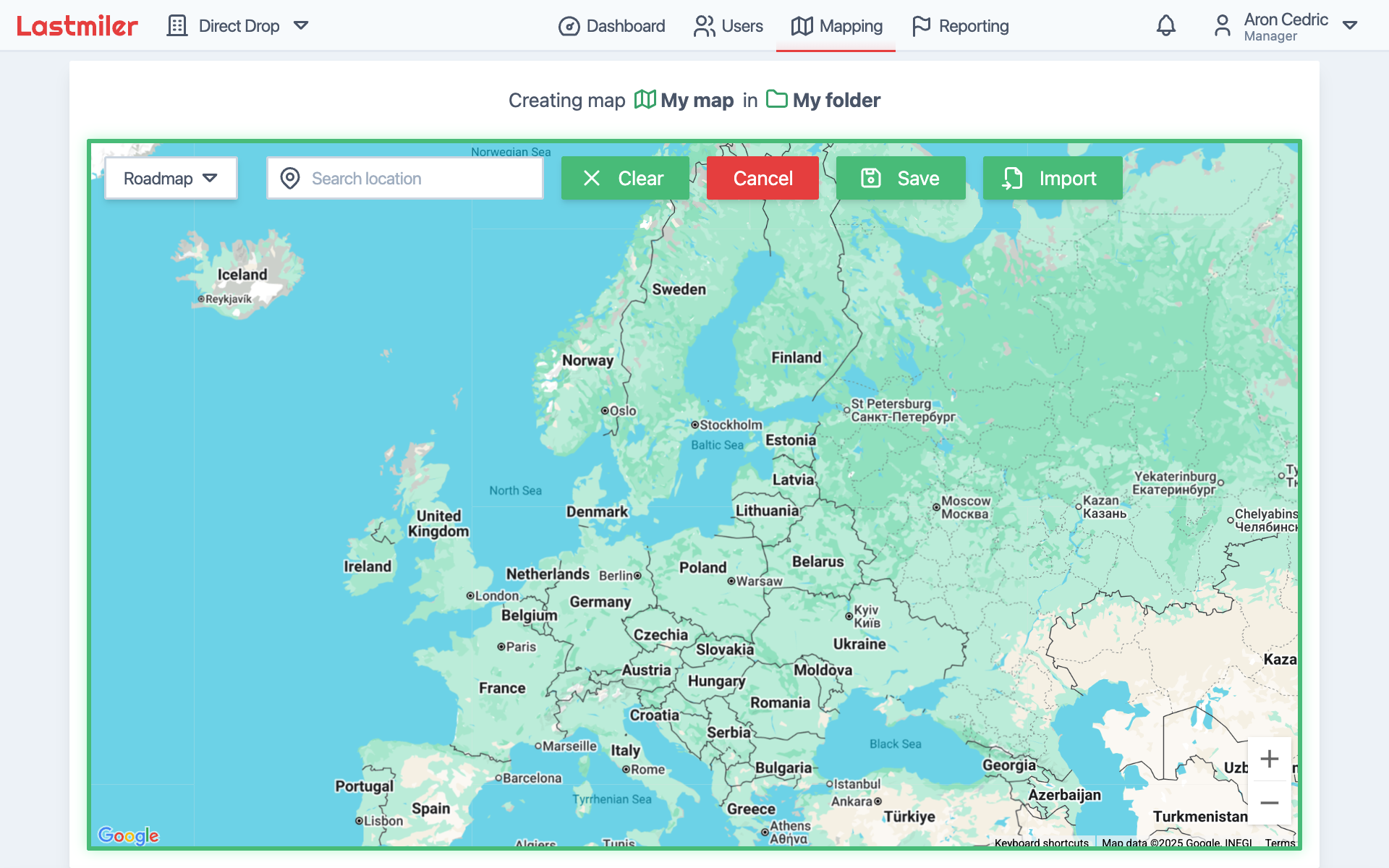The height and width of the screenshot is (868, 1389).
Task: Zoom in the map with plus
Action: pyautogui.click(x=1269, y=759)
